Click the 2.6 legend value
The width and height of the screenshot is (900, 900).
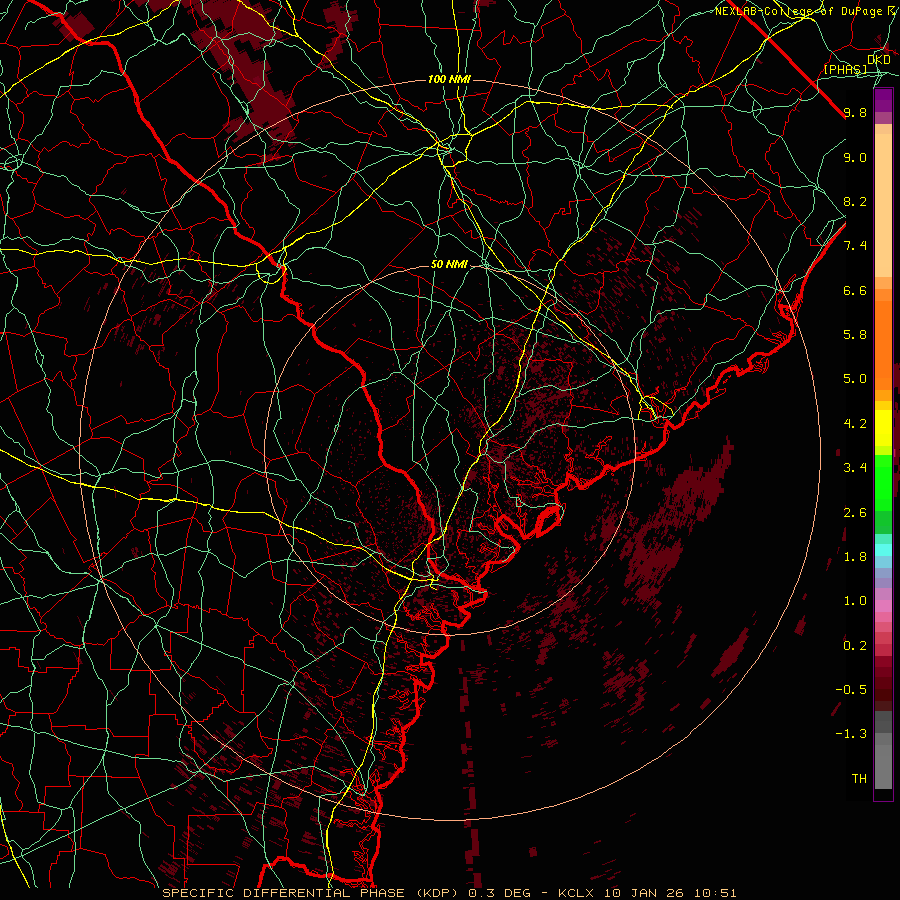(x=855, y=513)
